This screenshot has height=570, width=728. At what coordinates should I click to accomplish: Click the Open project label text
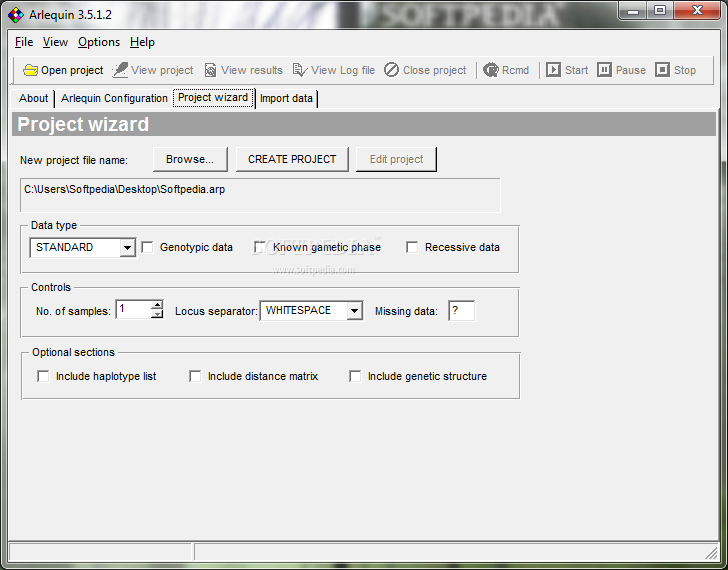[x=72, y=70]
